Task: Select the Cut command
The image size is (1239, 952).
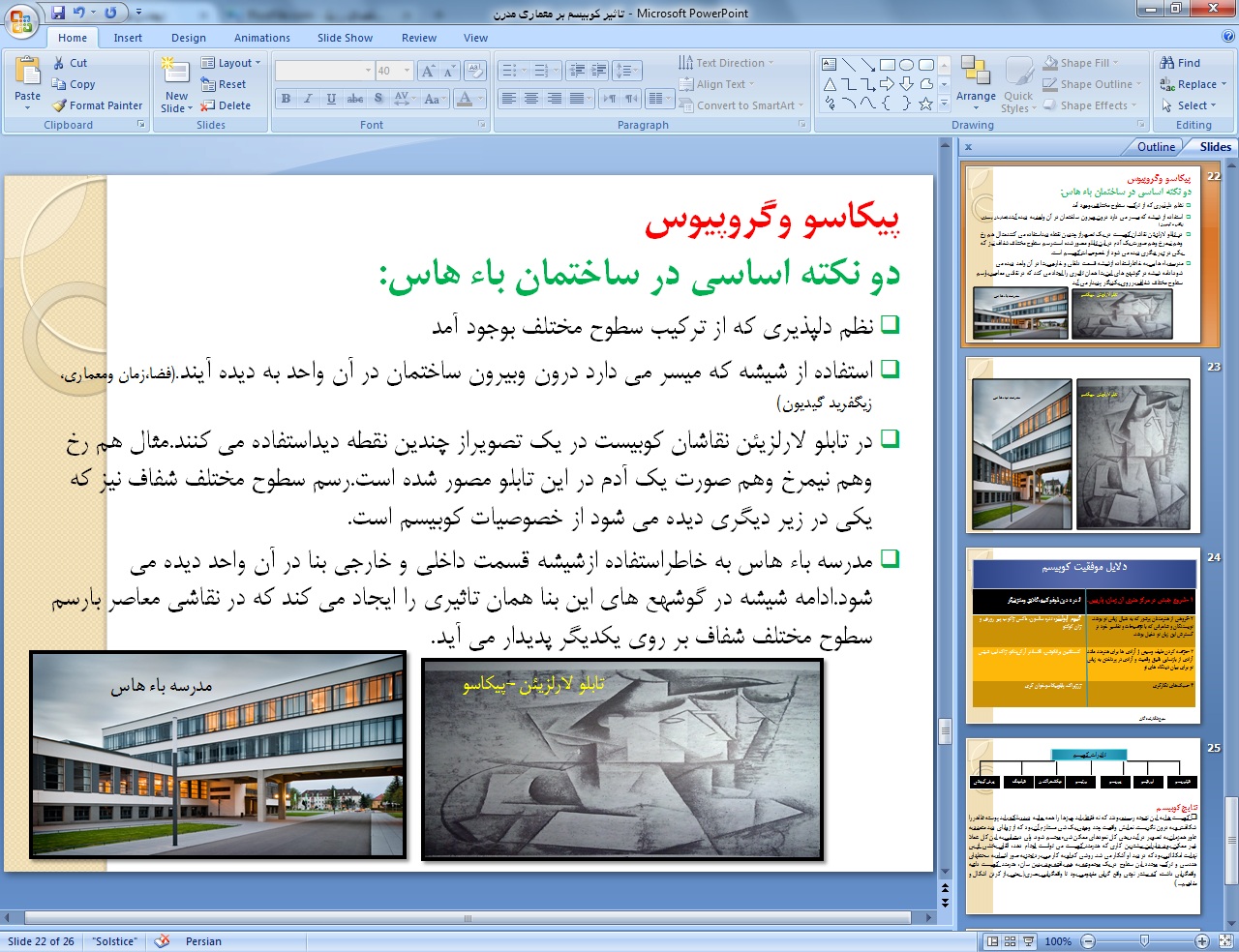Action: click(70, 63)
